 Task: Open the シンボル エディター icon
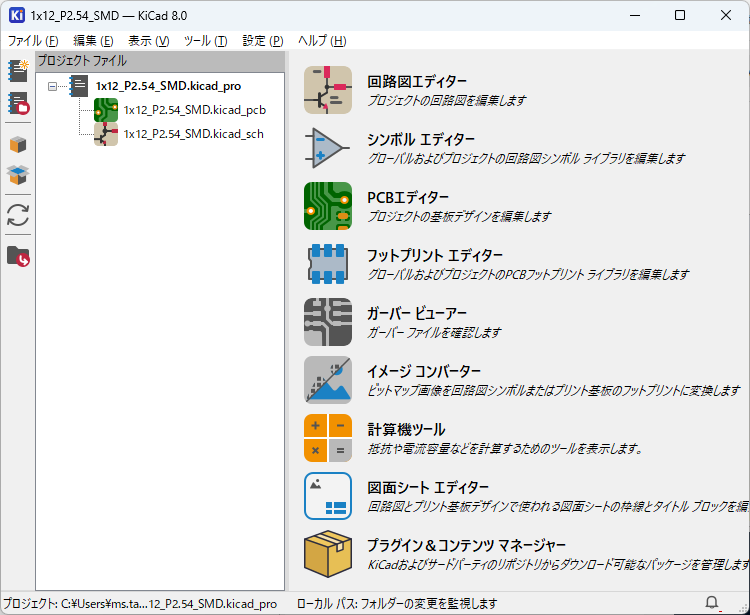327,148
